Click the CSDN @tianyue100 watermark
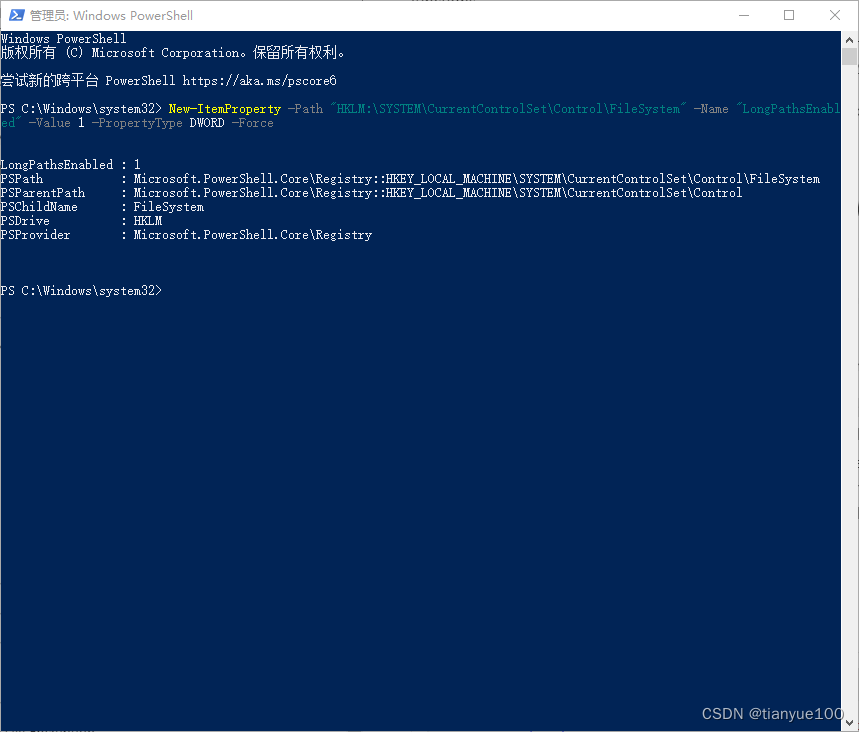 pos(770,713)
